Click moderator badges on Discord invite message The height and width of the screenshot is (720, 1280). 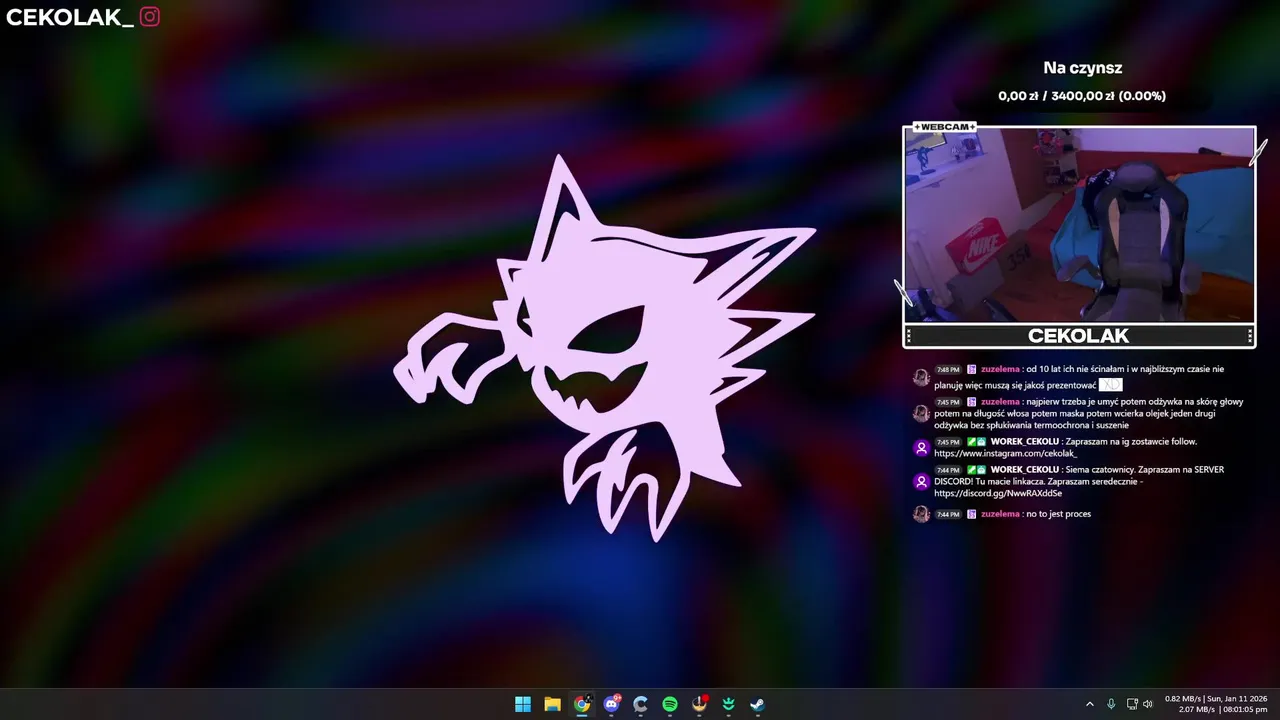point(976,470)
